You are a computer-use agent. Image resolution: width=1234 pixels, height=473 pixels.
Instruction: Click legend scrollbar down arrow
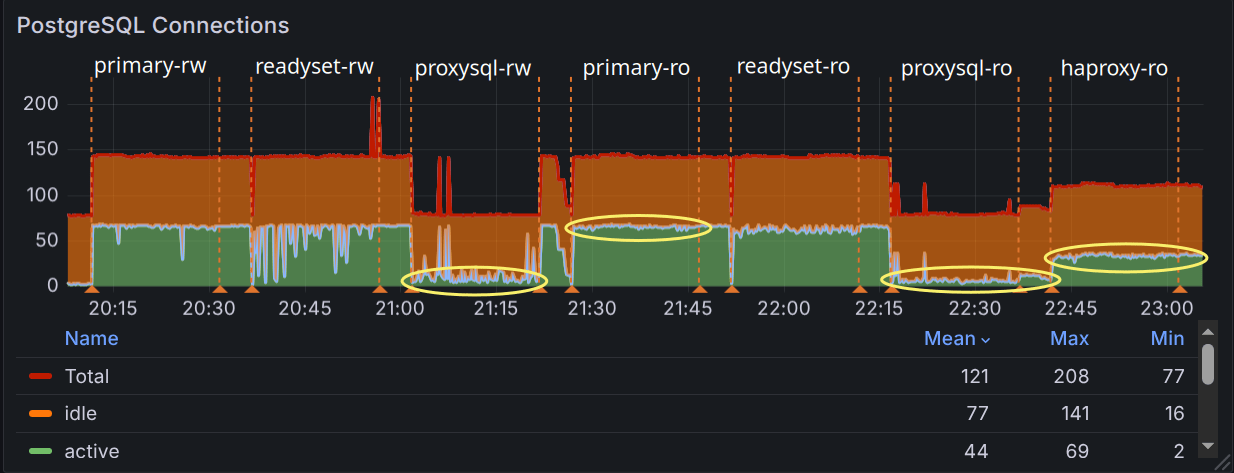[x=1207, y=445]
